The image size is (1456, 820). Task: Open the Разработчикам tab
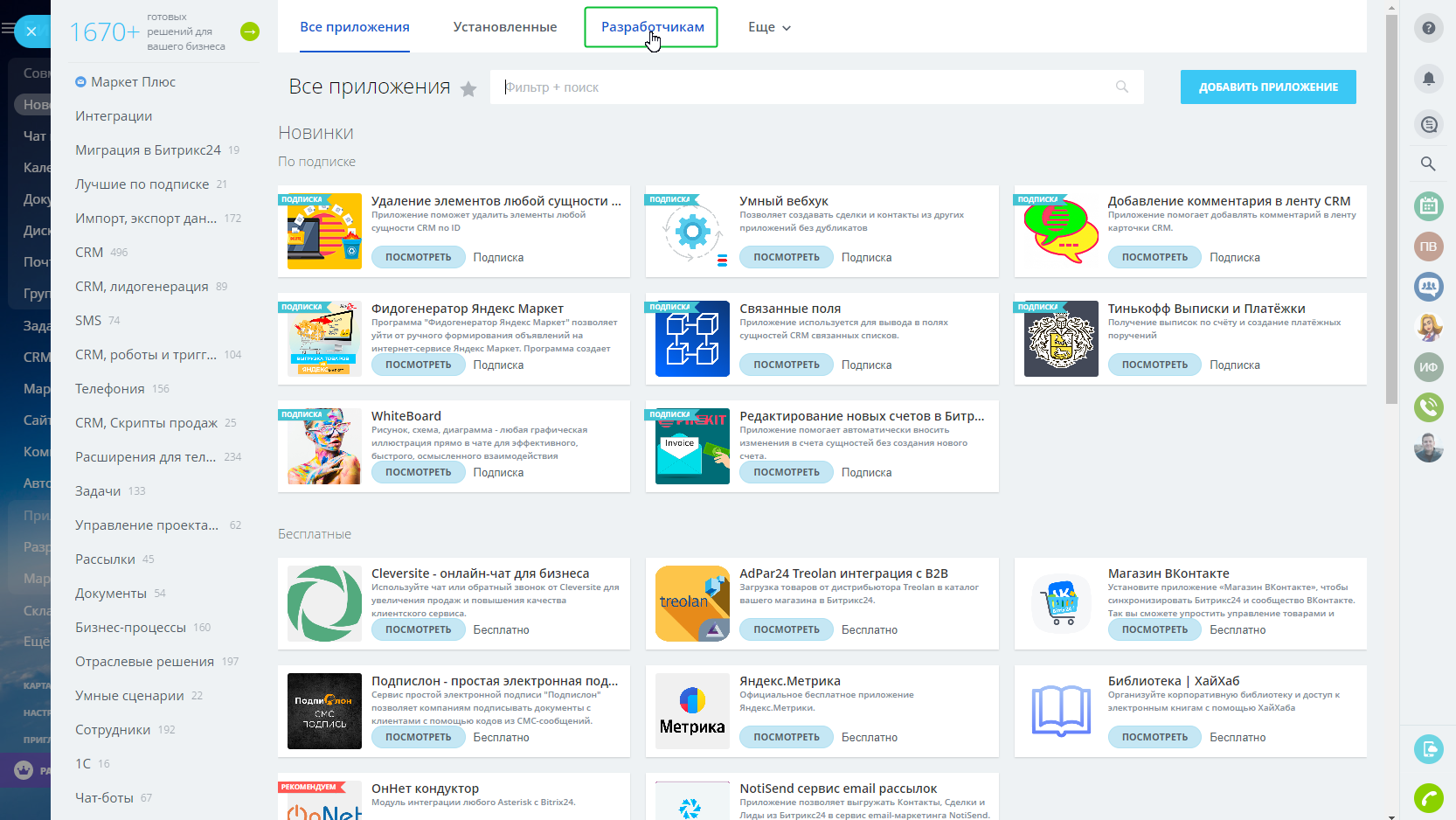(x=652, y=27)
